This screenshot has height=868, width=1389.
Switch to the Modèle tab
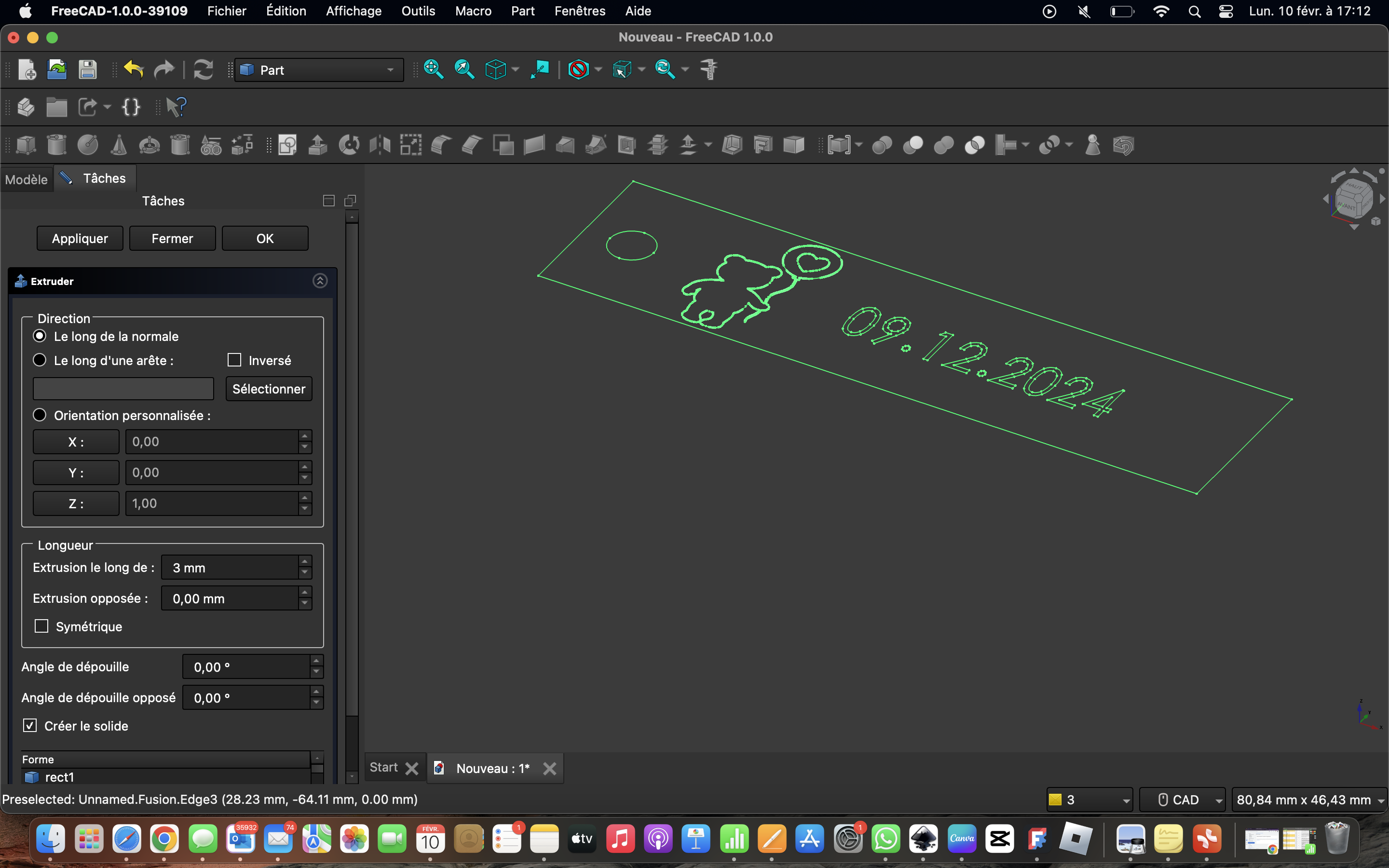click(27, 179)
